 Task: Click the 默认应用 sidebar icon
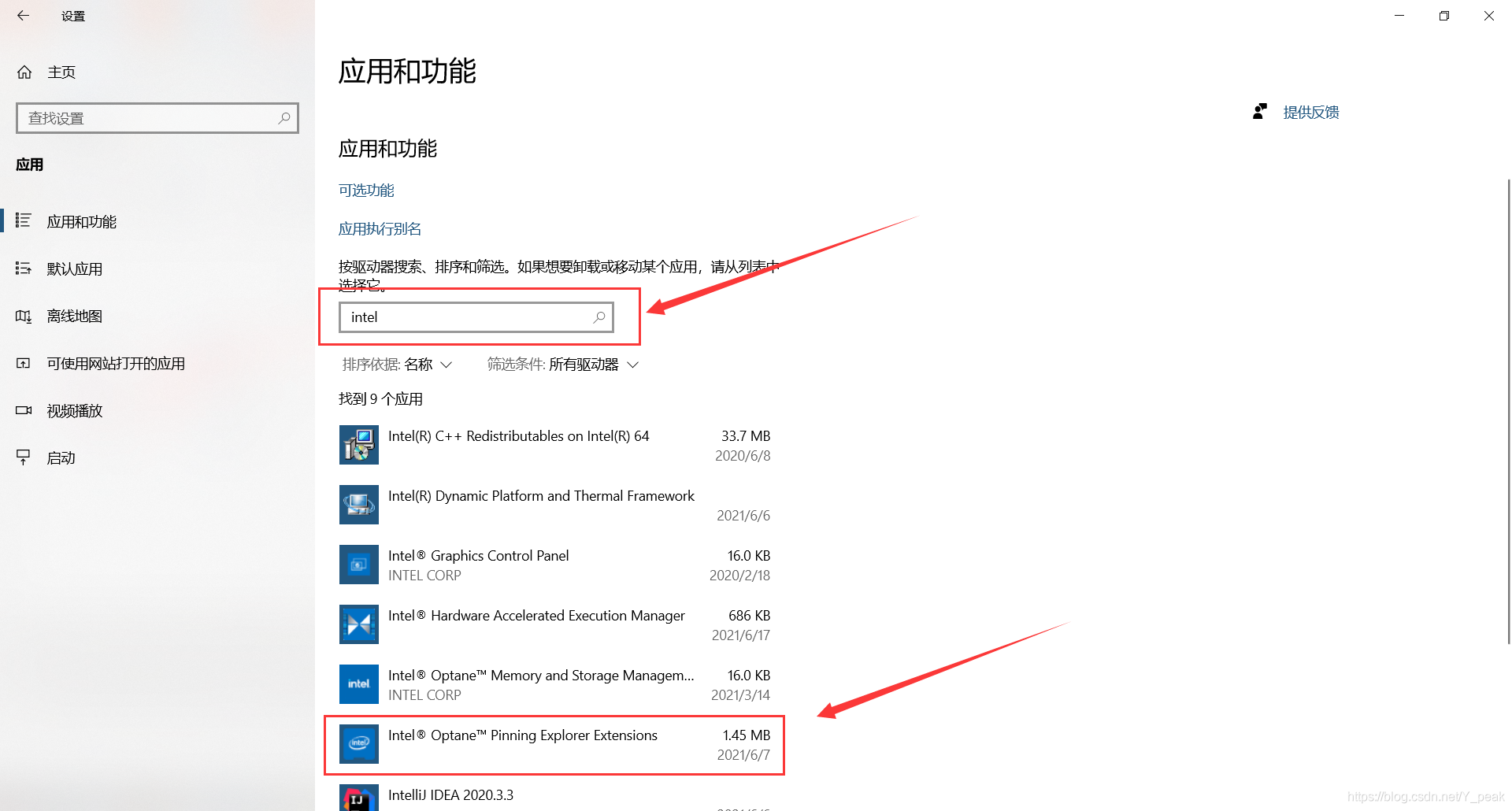pos(24,268)
